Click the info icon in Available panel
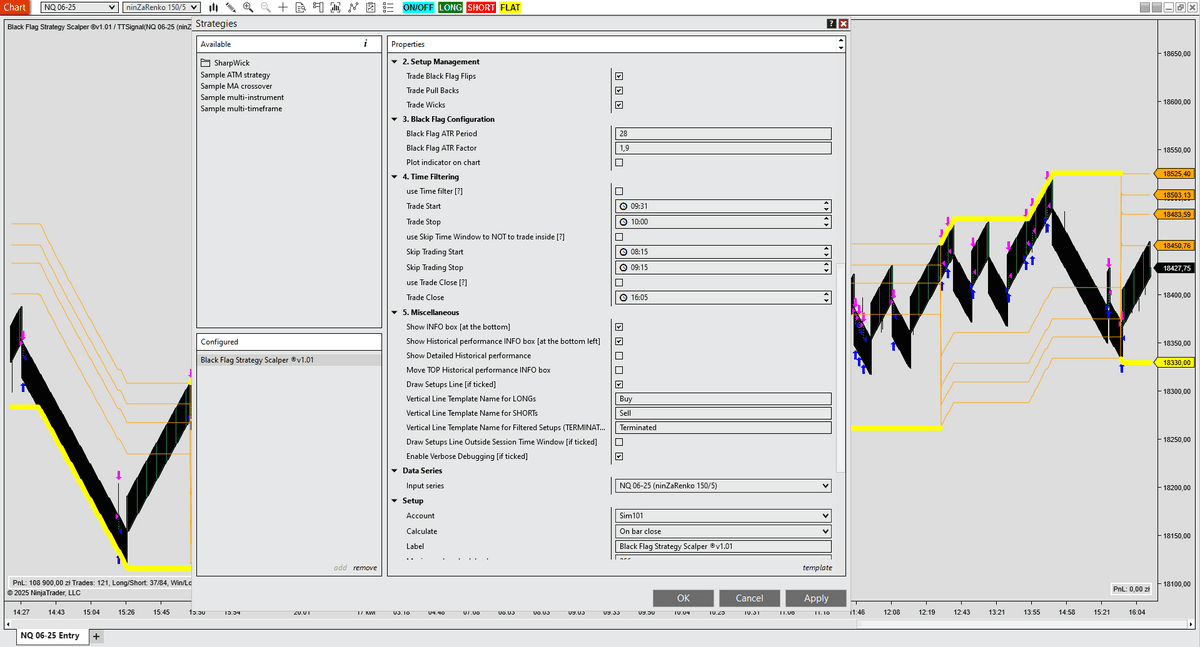The image size is (1200, 647). coord(365,44)
